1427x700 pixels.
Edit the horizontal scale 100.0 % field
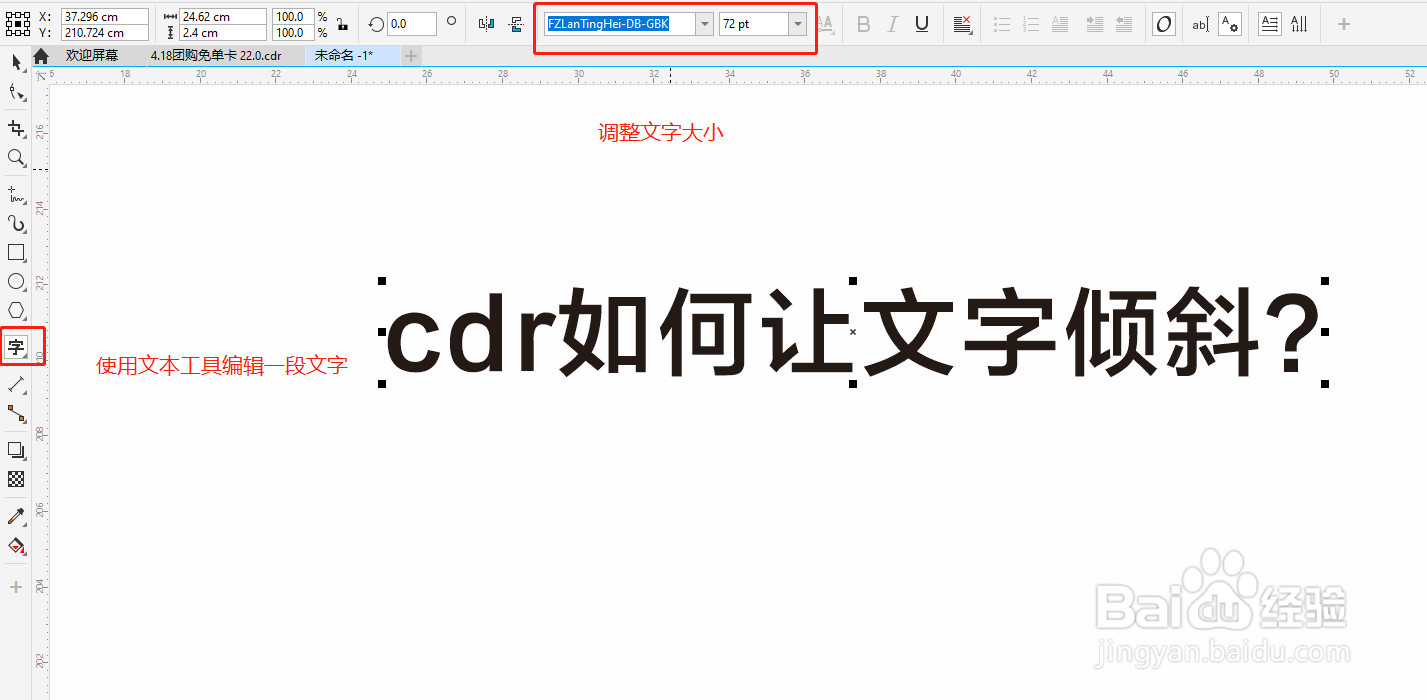click(x=293, y=16)
